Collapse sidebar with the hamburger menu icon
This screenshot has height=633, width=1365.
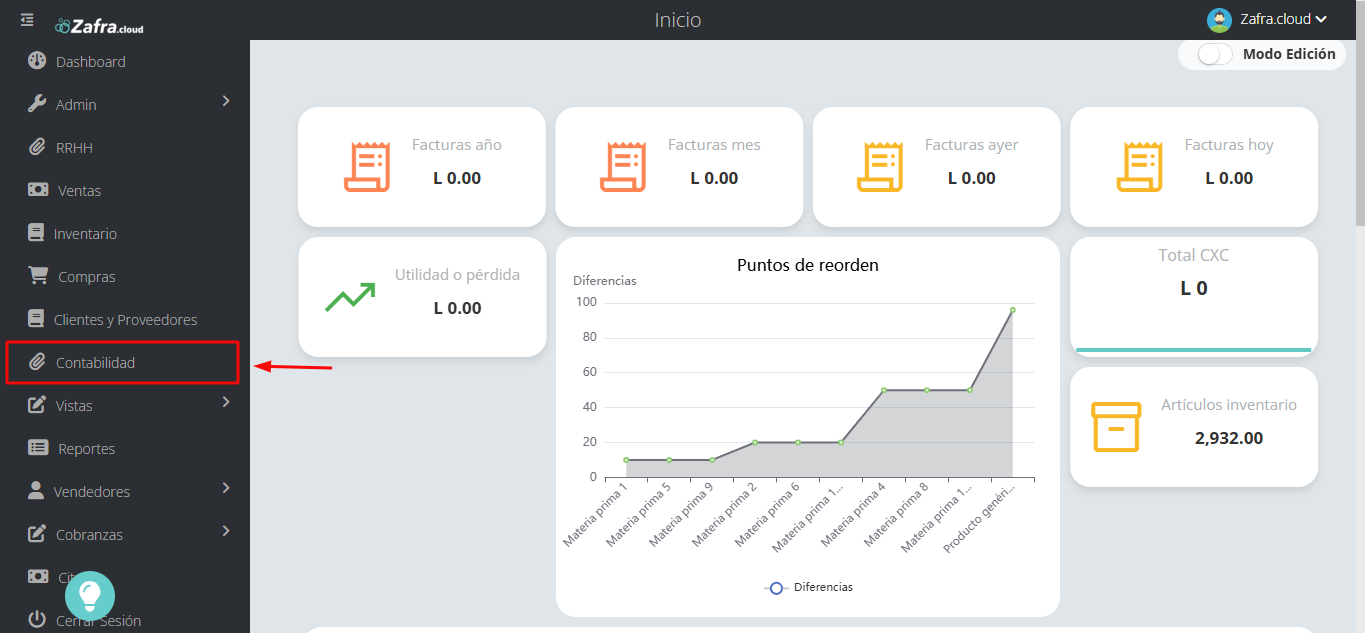click(27, 20)
